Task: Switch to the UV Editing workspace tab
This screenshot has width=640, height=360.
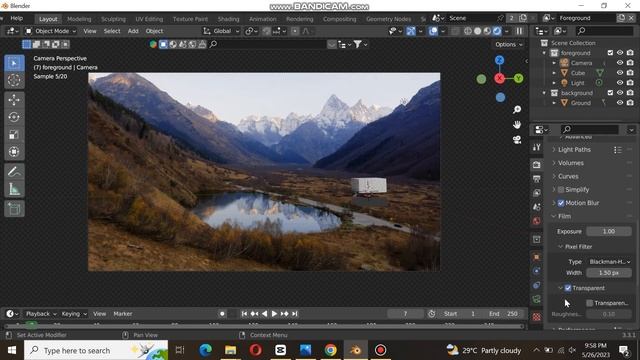Action: click(x=149, y=19)
